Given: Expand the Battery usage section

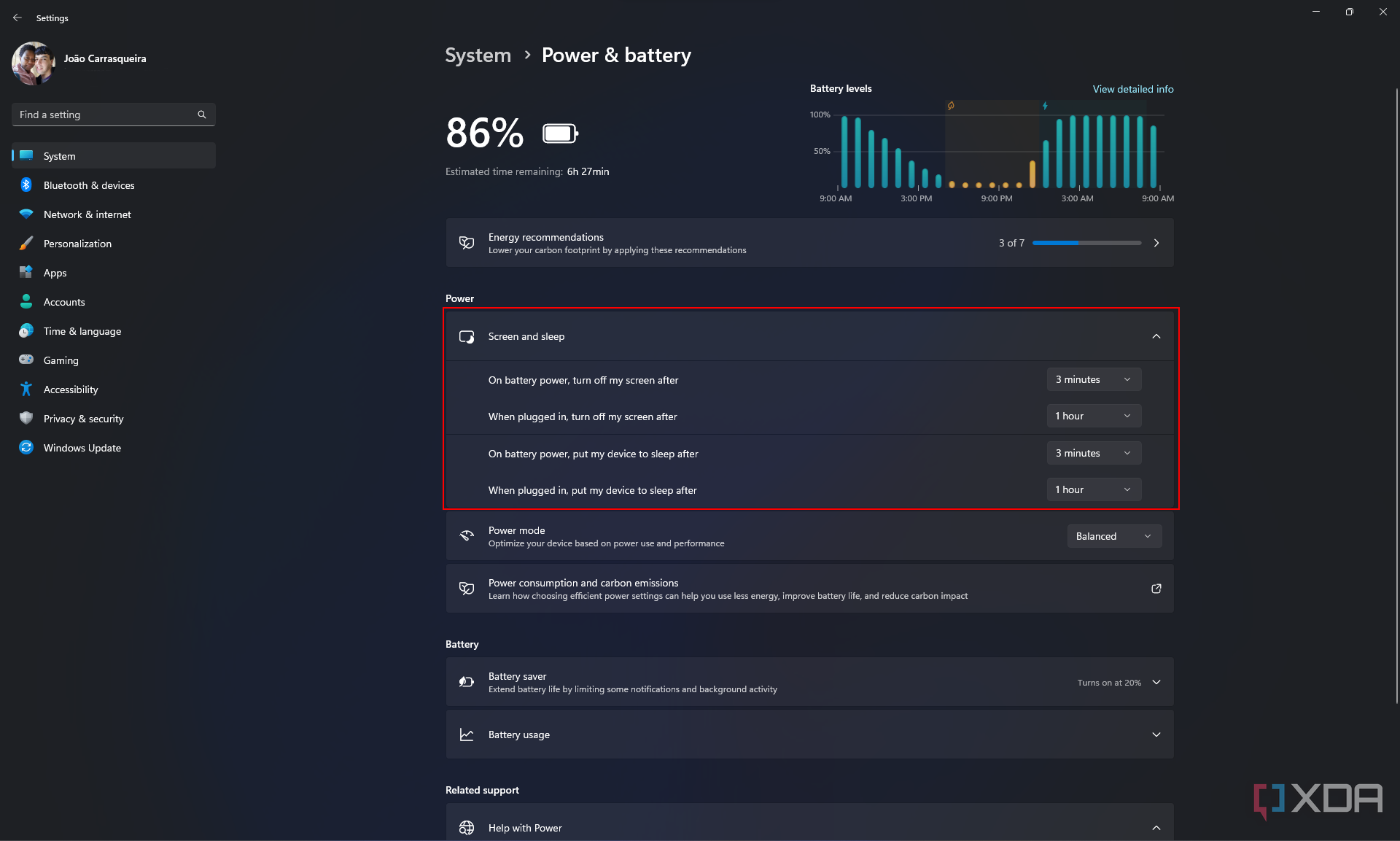Looking at the screenshot, I should coord(1156,735).
